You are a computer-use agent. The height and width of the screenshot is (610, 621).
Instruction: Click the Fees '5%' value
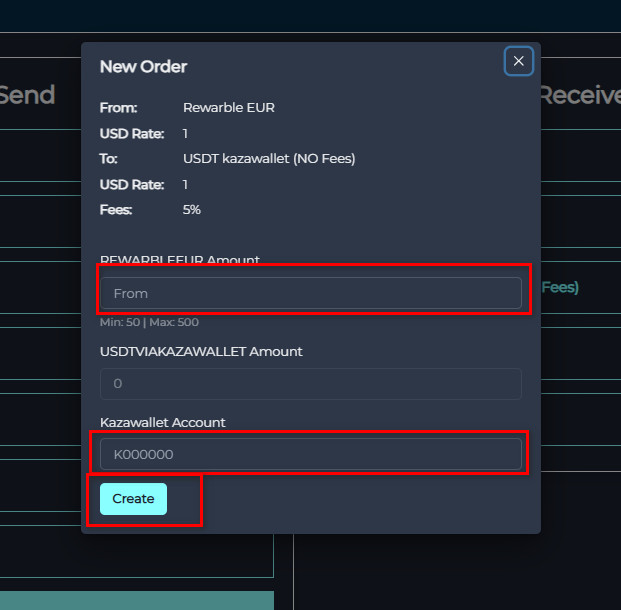(x=192, y=210)
